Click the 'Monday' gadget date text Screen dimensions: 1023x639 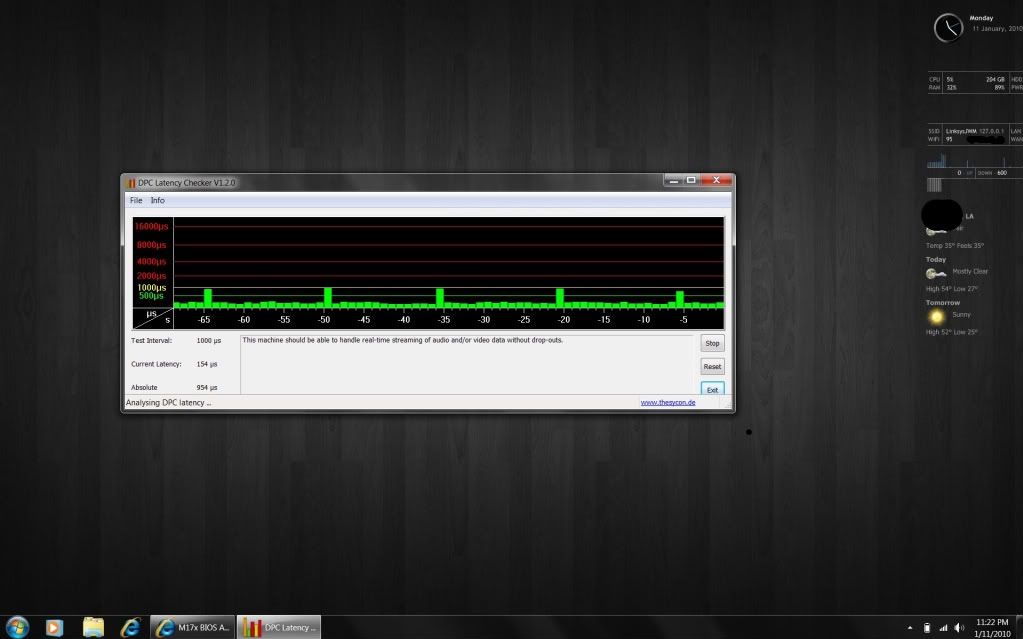point(981,18)
